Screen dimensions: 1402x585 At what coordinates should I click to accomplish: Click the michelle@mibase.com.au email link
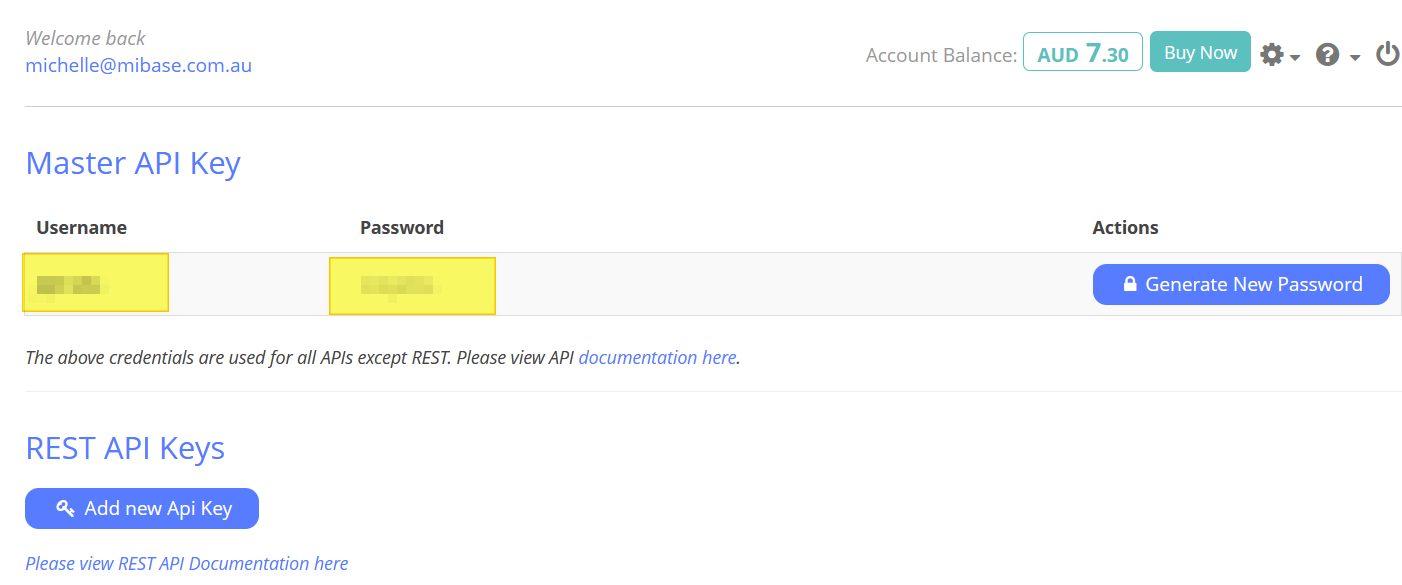pos(138,66)
